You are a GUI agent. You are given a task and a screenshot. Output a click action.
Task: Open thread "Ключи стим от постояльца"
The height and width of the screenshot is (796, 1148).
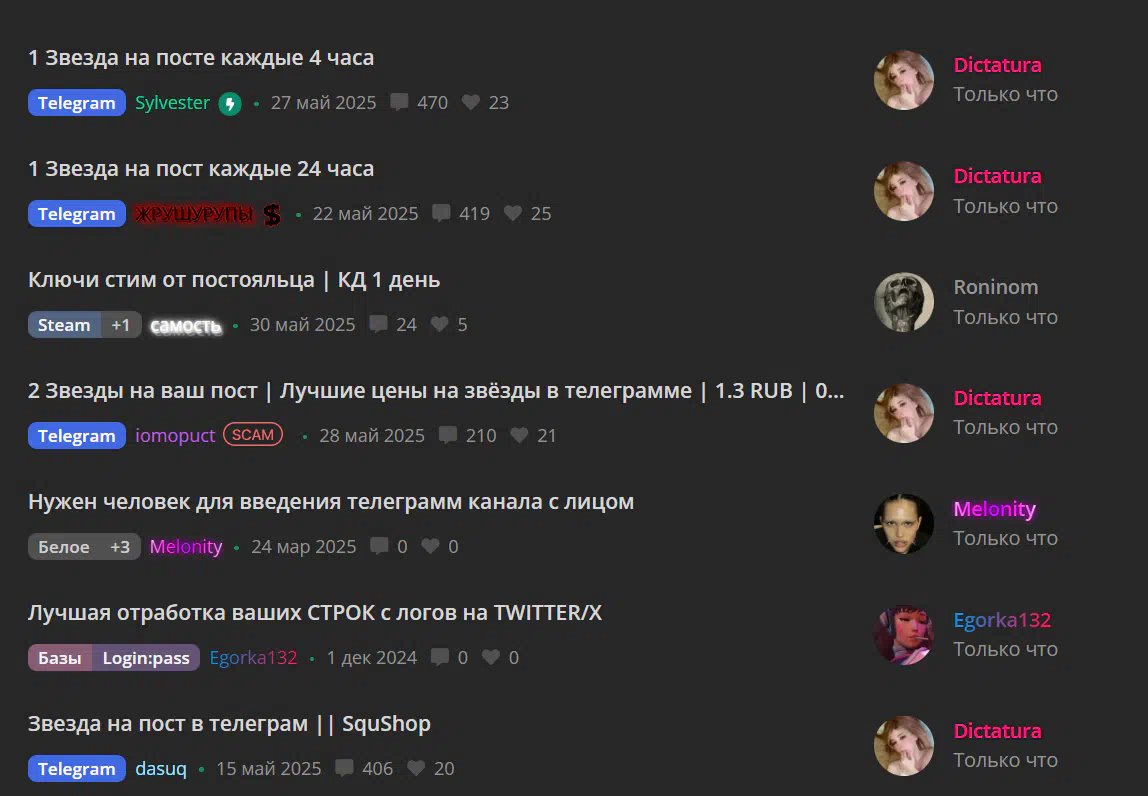(171, 280)
